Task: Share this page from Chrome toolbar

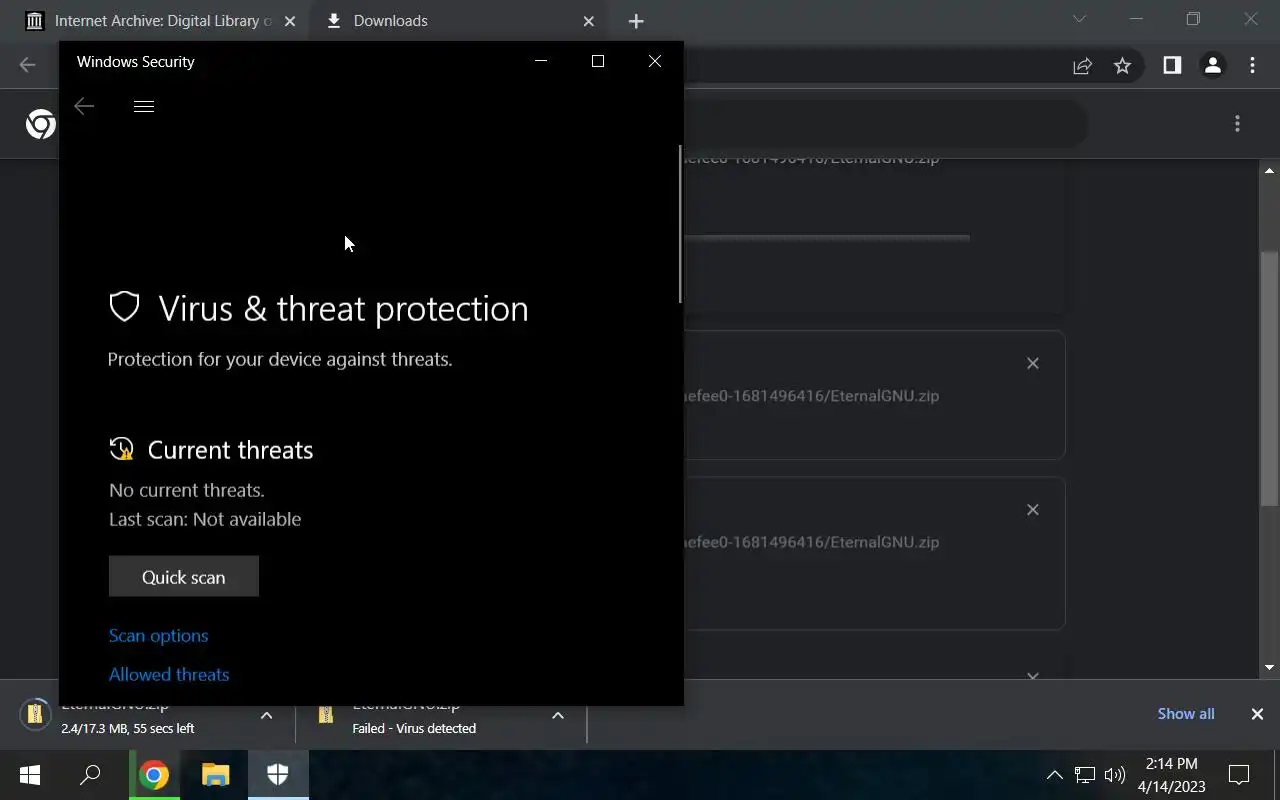Action: point(1082,66)
